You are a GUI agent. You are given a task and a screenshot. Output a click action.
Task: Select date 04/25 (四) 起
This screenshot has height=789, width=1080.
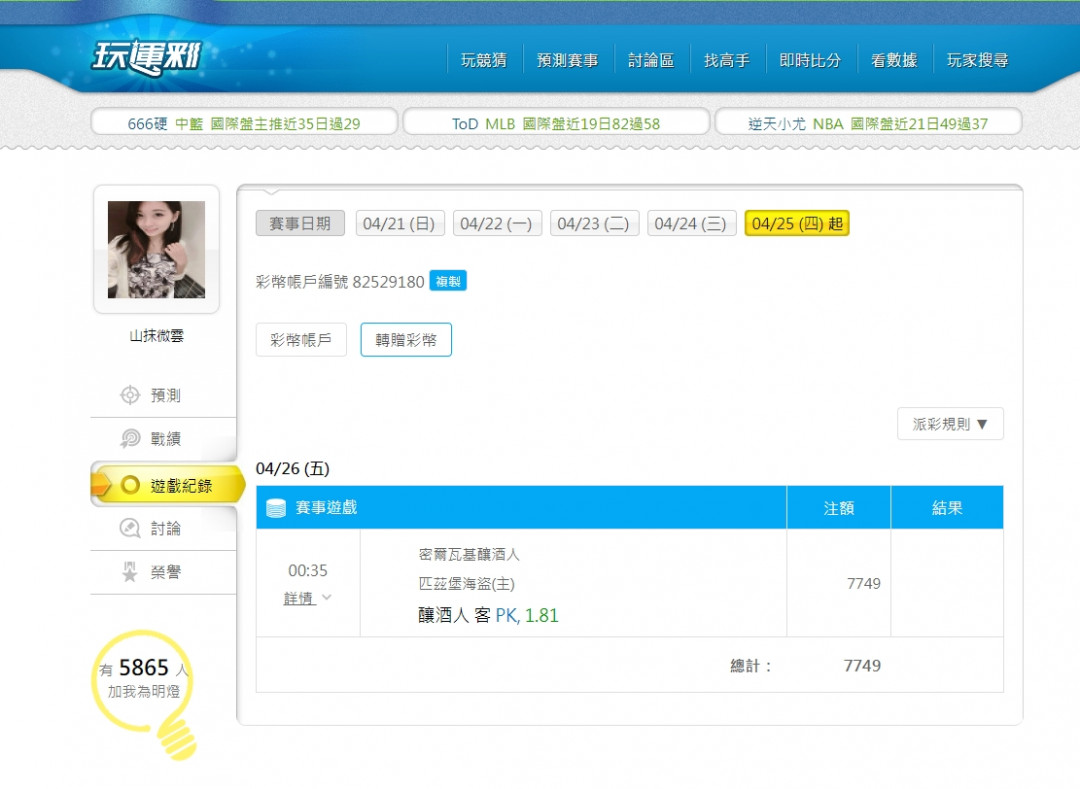[797, 224]
